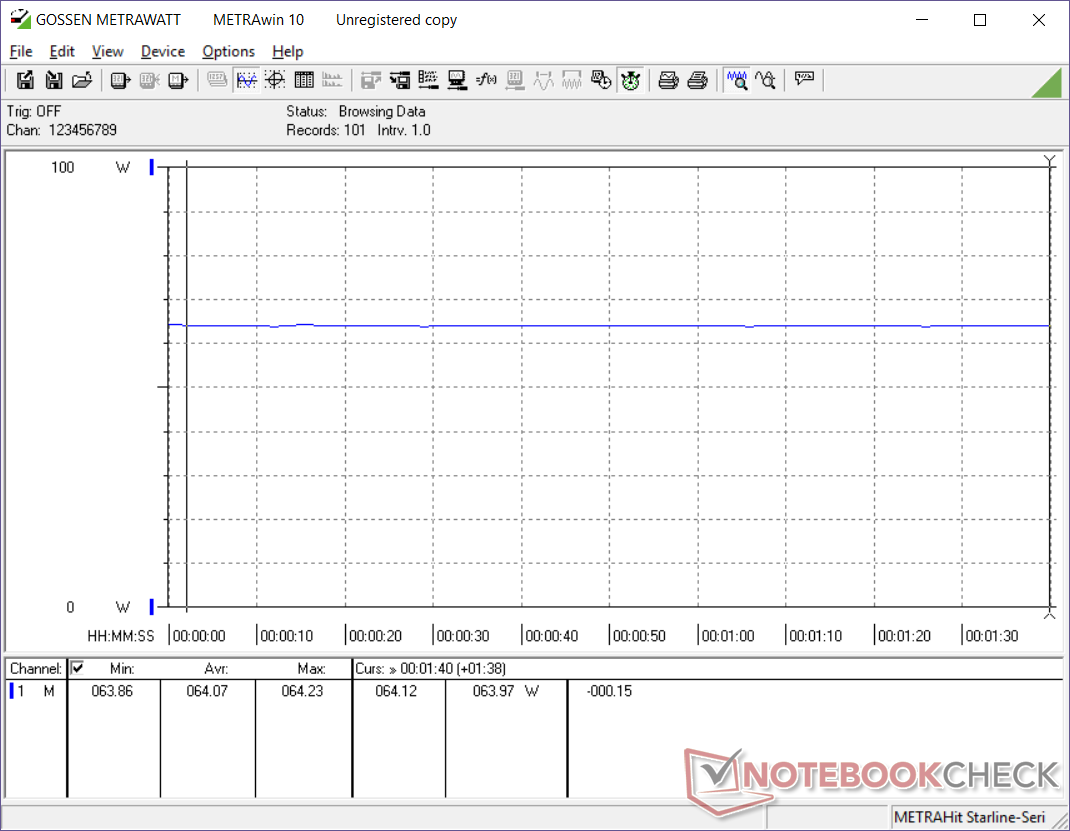Select the crosshair XY view icon
This screenshot has height=831, width=1070.
(275, 81)
